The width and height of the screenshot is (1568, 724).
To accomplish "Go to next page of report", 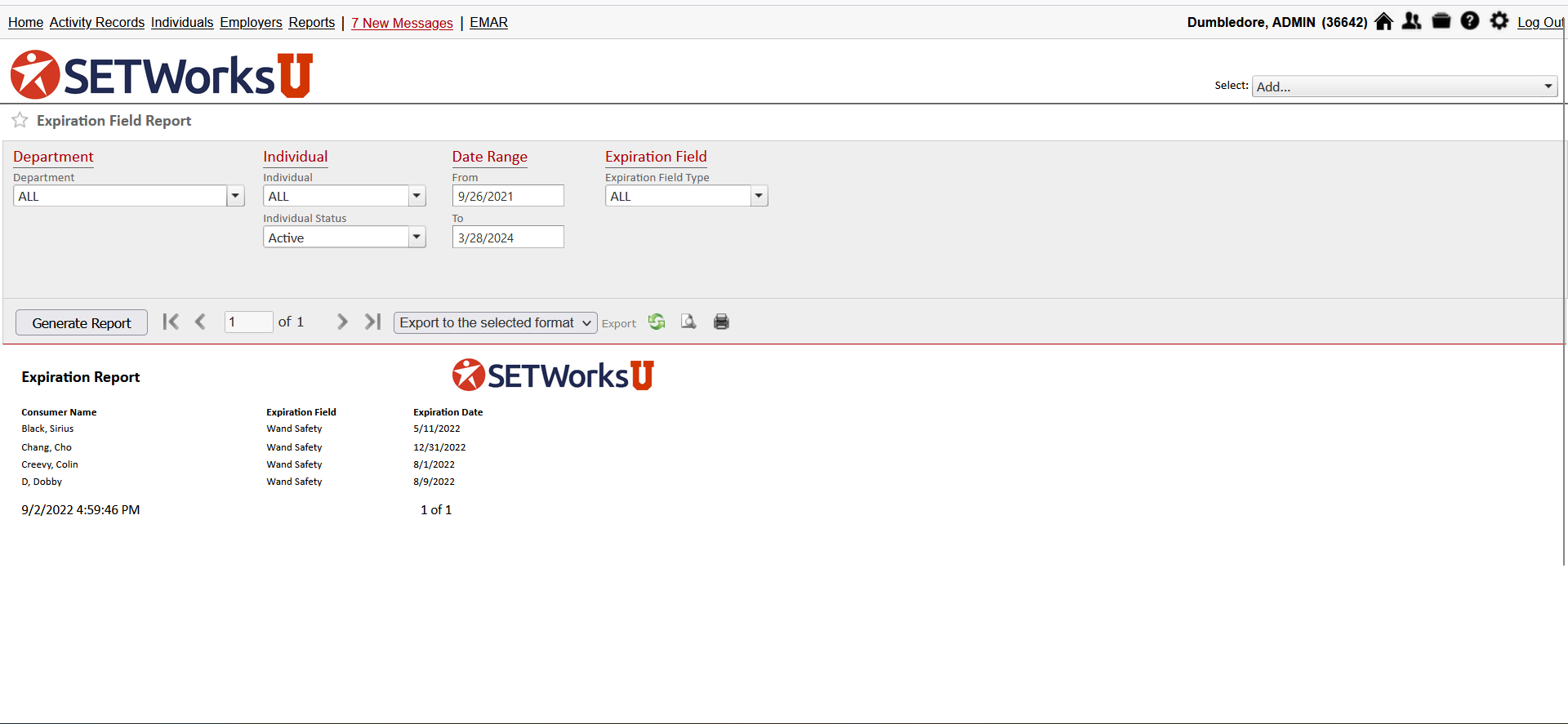I will 342,322.
